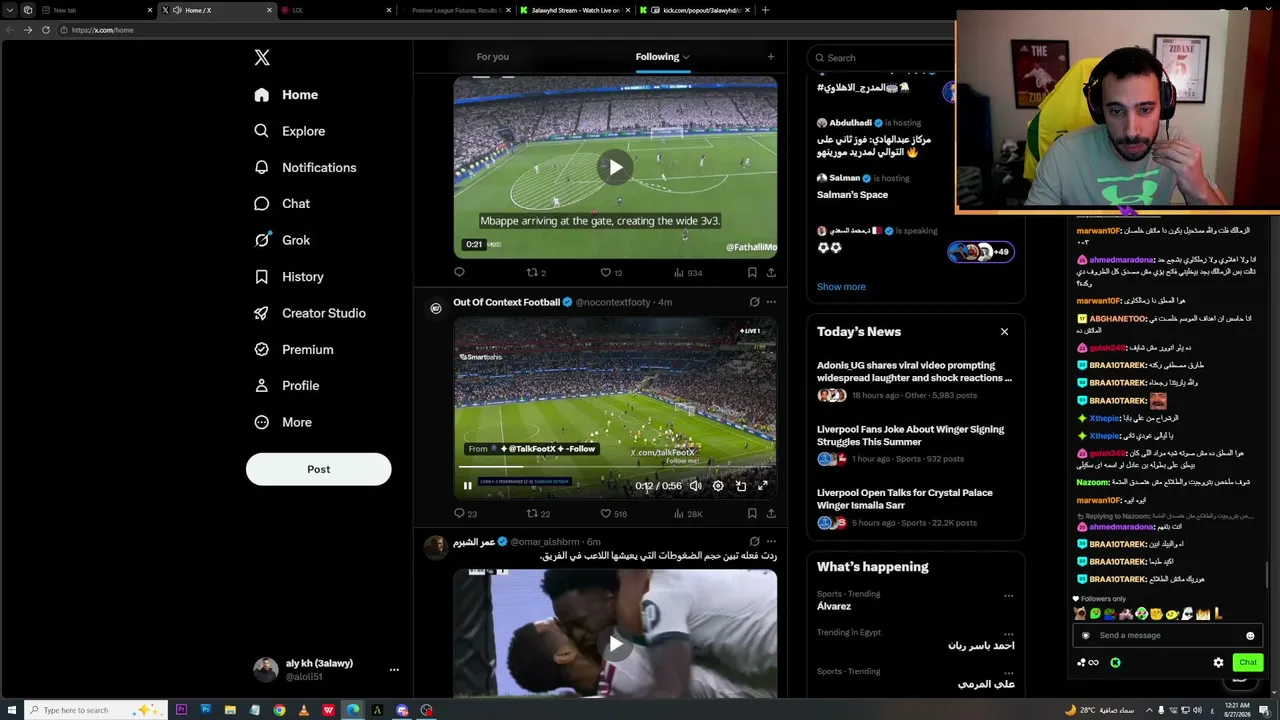Click Show more under live Spaces
The height and width of the screenshot is (720, 1280).
click(x=841, y=287)
